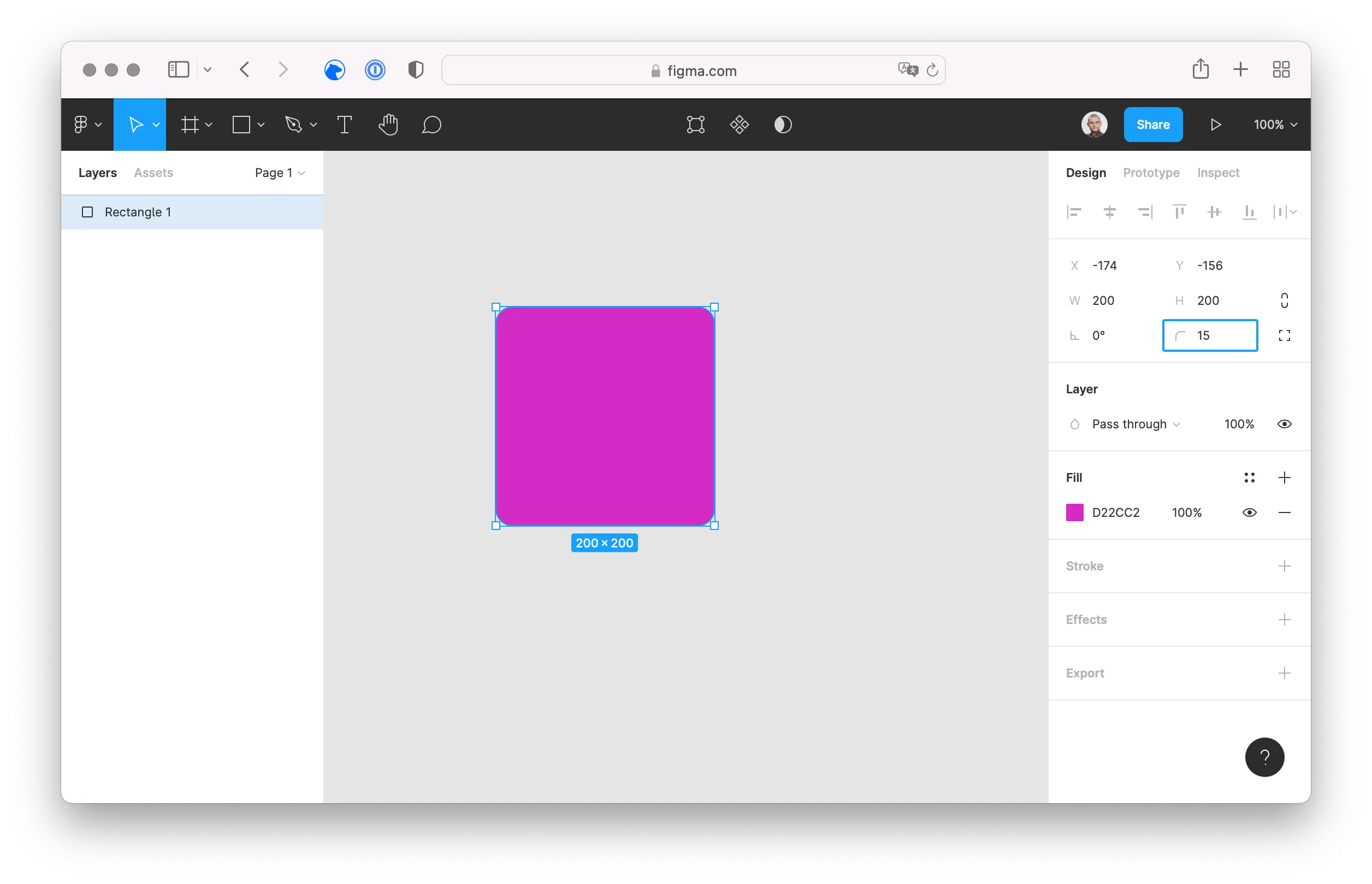Toggle visibility of the D22CC2 fill

click(x=1249, y=512)
